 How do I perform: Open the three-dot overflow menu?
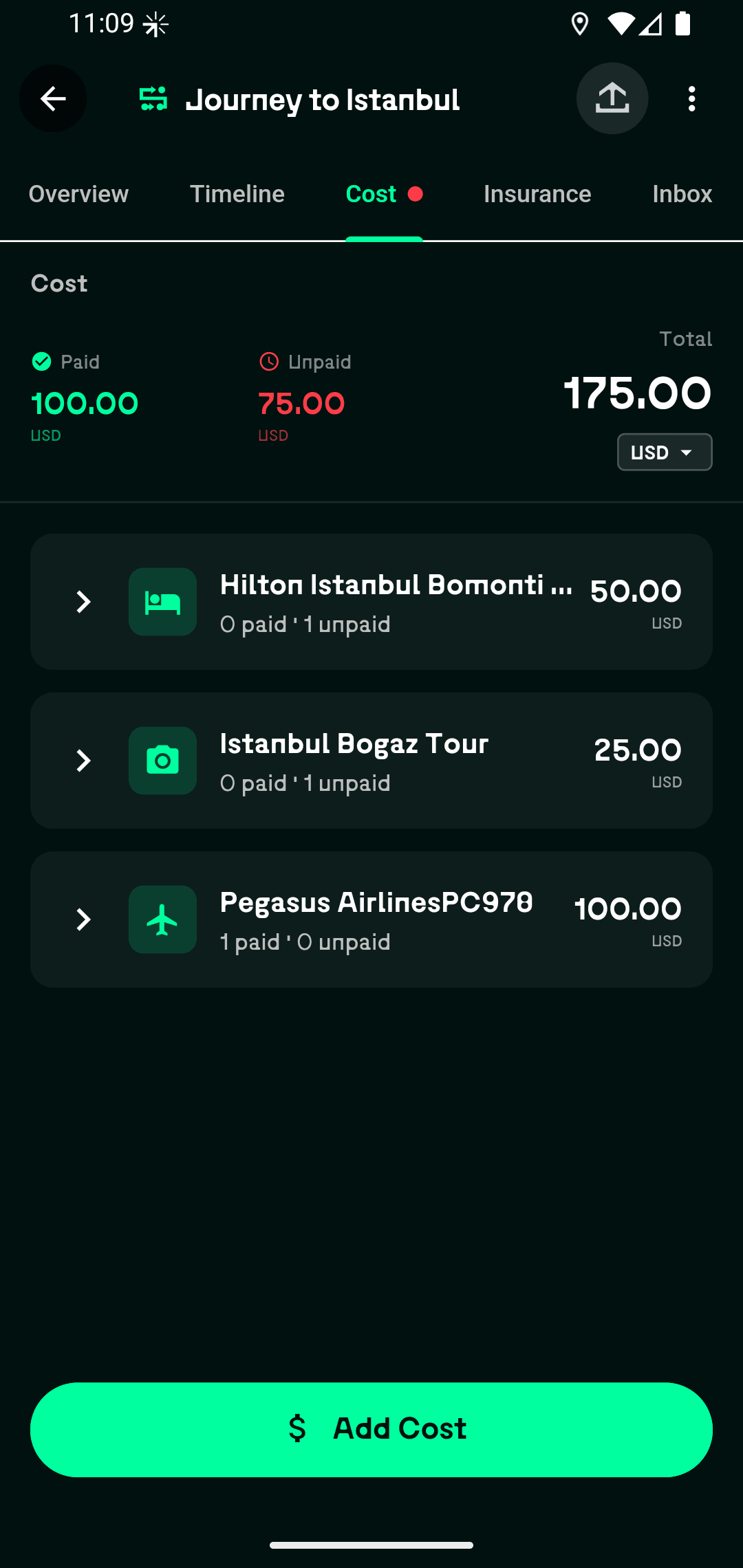[691, 99]
